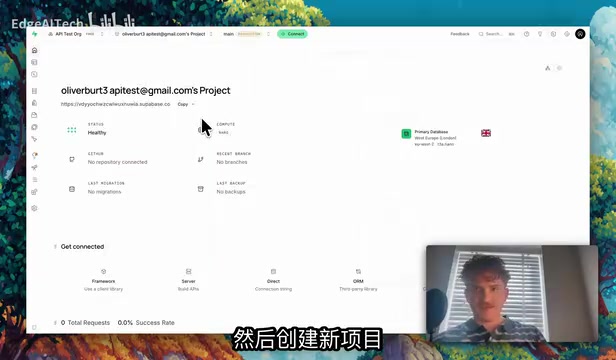Toggle the graph view icon near top right
This screenshot has width=616, height=360.
[548, 68]
